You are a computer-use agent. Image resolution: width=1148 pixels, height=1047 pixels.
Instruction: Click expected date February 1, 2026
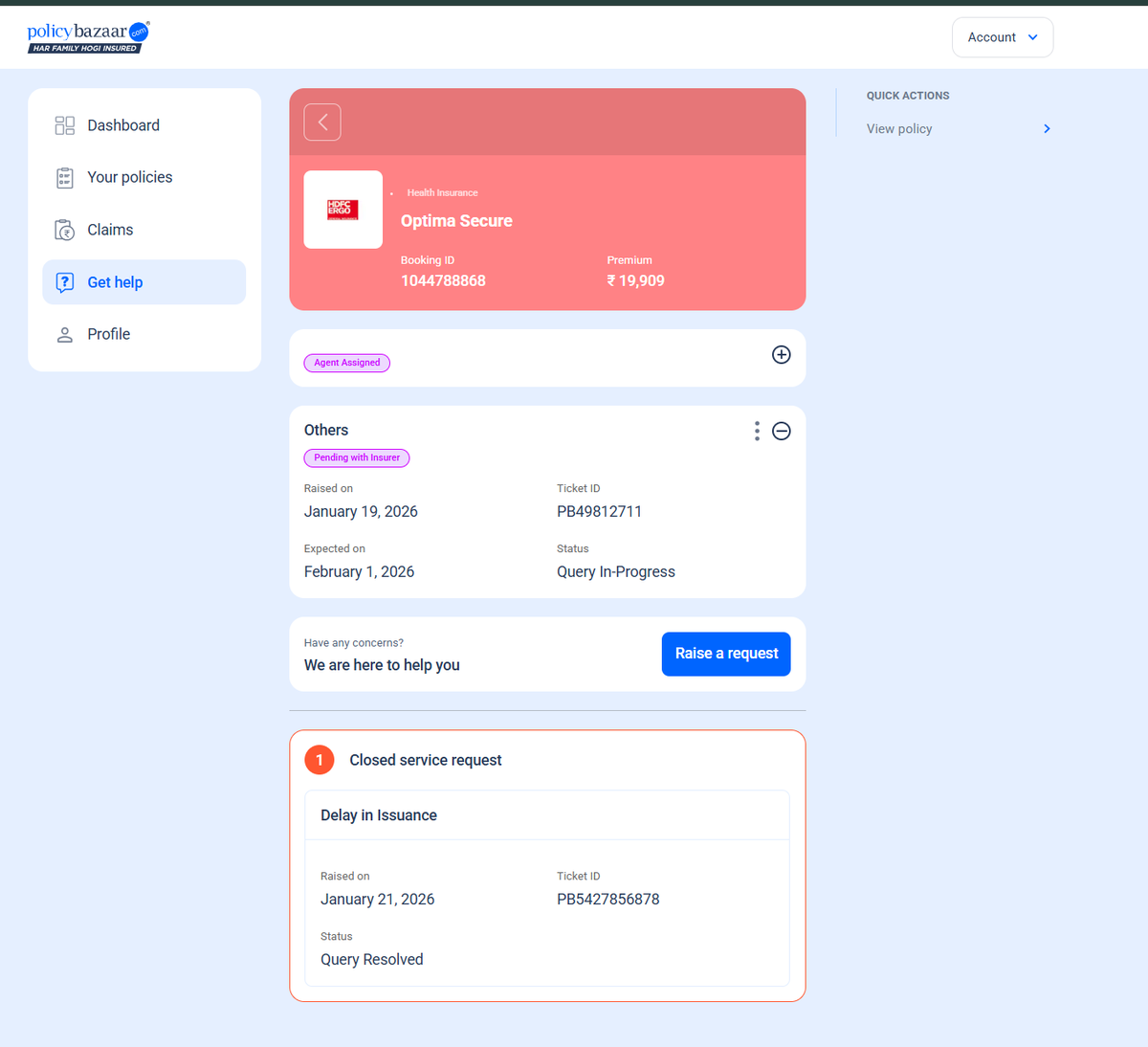tap(359, 571)
